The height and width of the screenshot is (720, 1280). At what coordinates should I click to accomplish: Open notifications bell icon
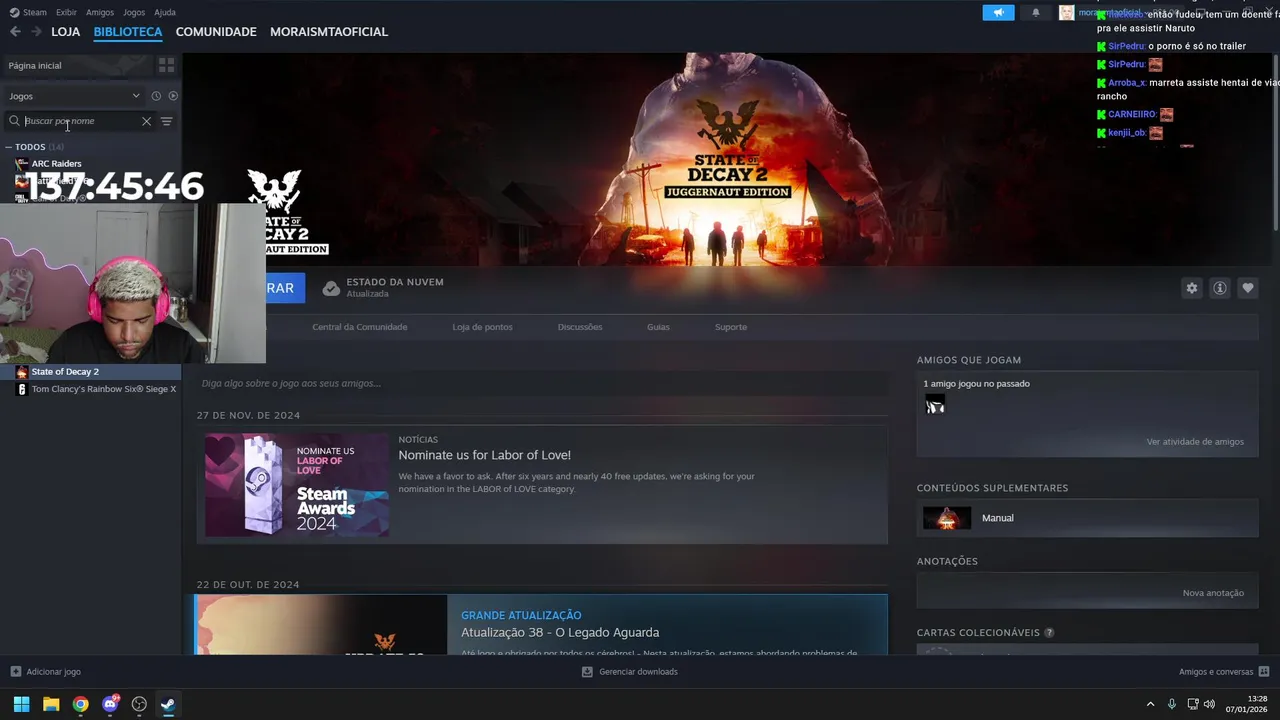point(1035,12)
